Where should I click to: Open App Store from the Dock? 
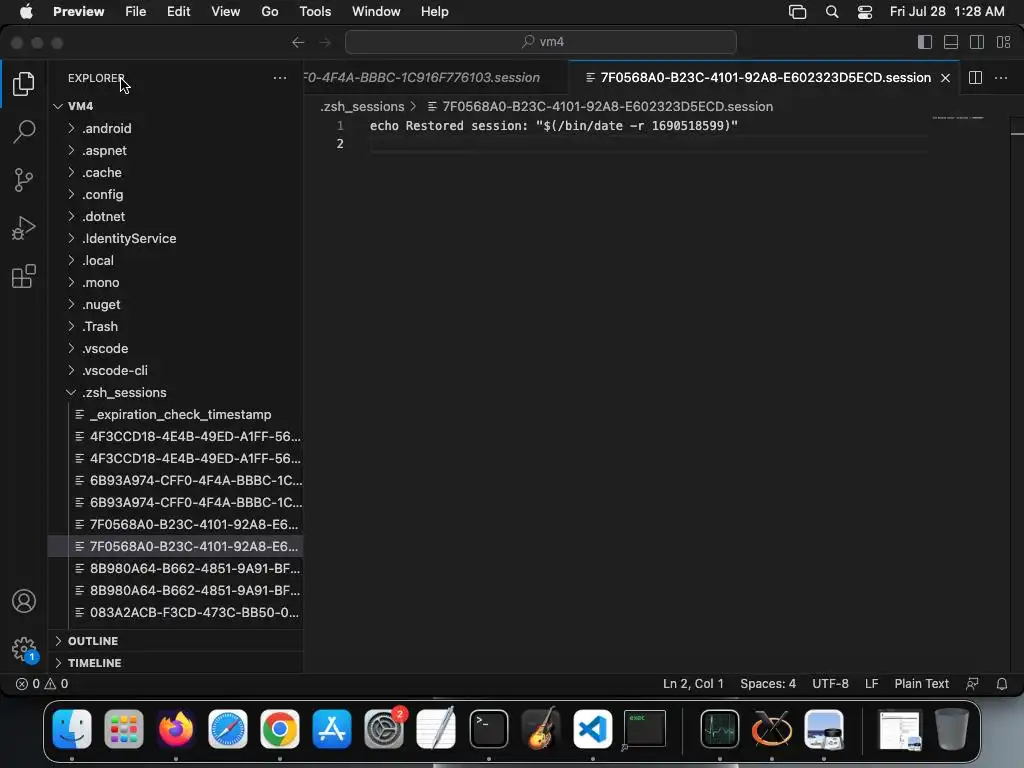332,729
